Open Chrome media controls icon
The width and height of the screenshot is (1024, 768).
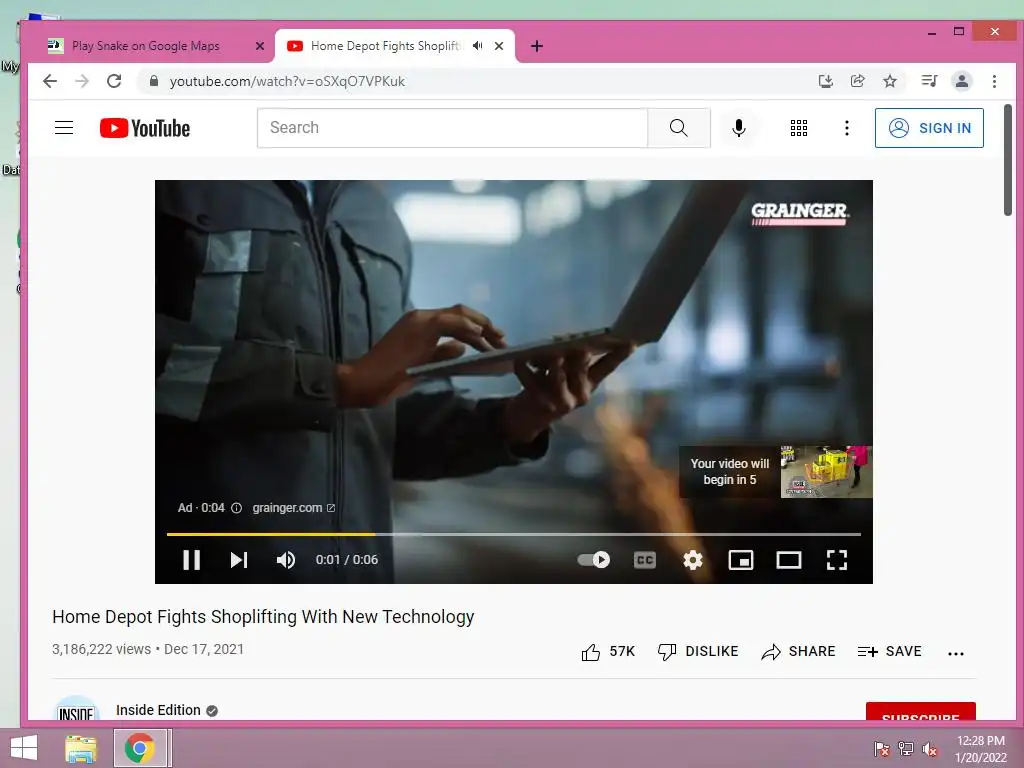click(929, 81)
